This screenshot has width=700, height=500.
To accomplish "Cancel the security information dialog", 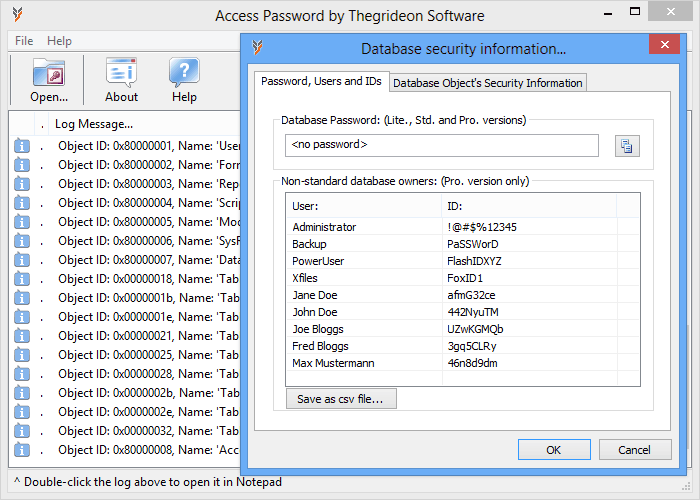I will pos(635,450).
